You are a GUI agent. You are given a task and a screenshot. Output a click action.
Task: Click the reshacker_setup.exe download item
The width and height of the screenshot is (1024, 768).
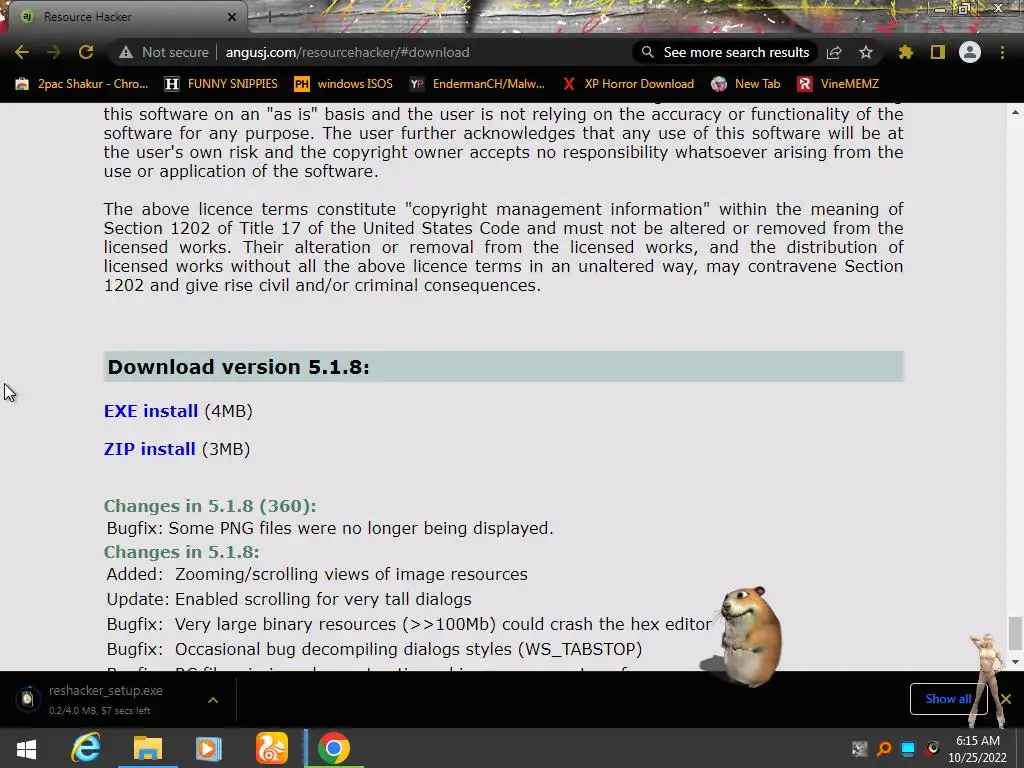106,699
